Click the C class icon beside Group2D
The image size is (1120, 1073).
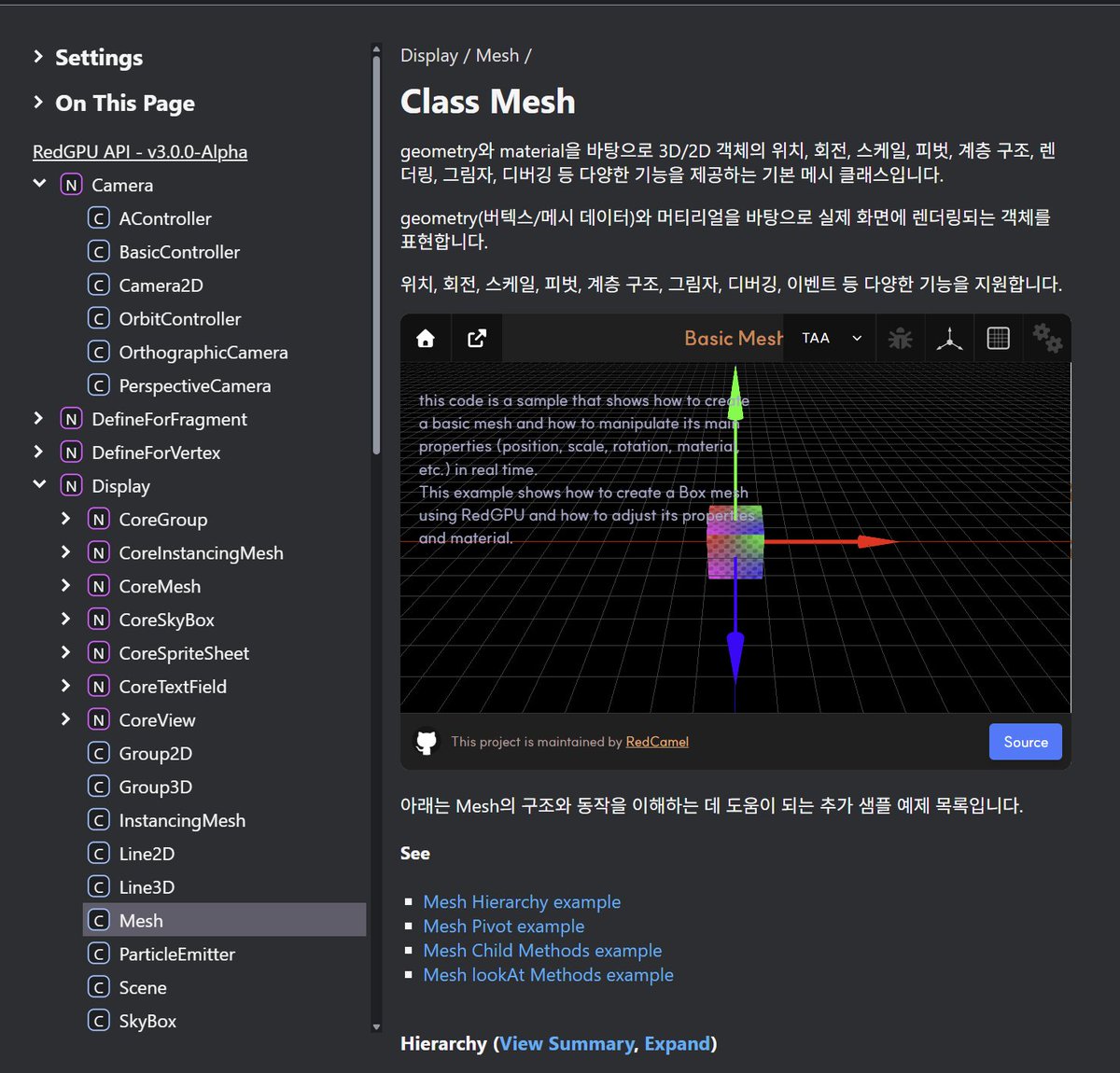tap(98, 754)
